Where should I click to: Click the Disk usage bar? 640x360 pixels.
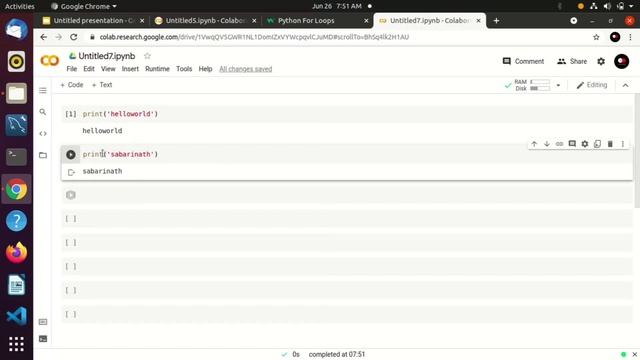tap(540, 88)
